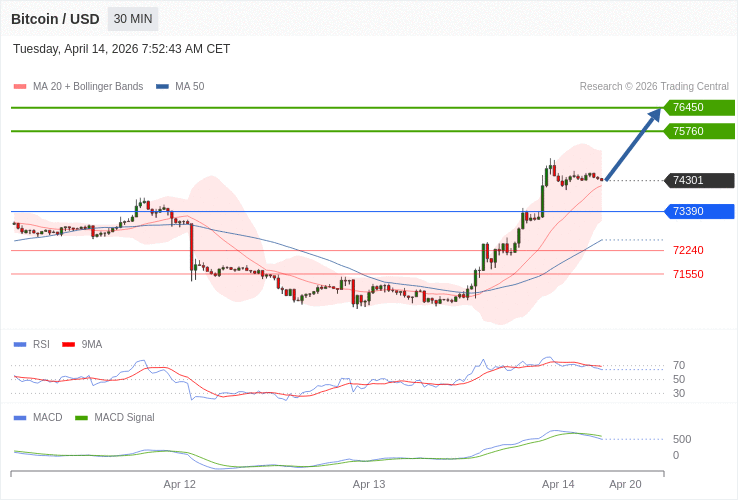Screen dimensions: 738x500
Task: Click the MACD blue legend swatch
Action: (20, 418)
